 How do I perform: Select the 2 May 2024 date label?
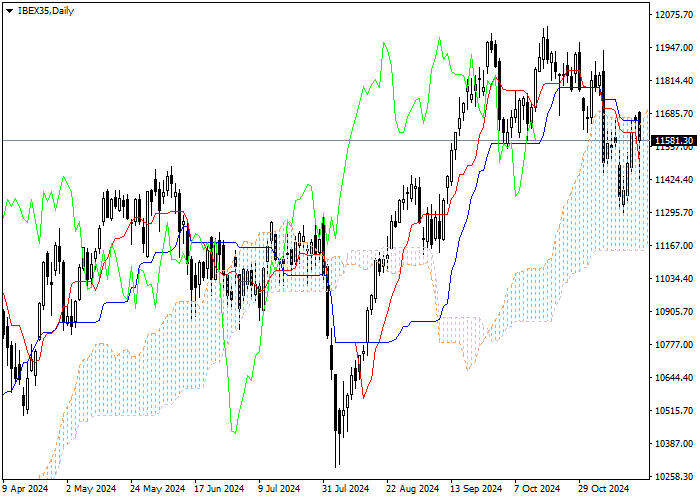91,489
